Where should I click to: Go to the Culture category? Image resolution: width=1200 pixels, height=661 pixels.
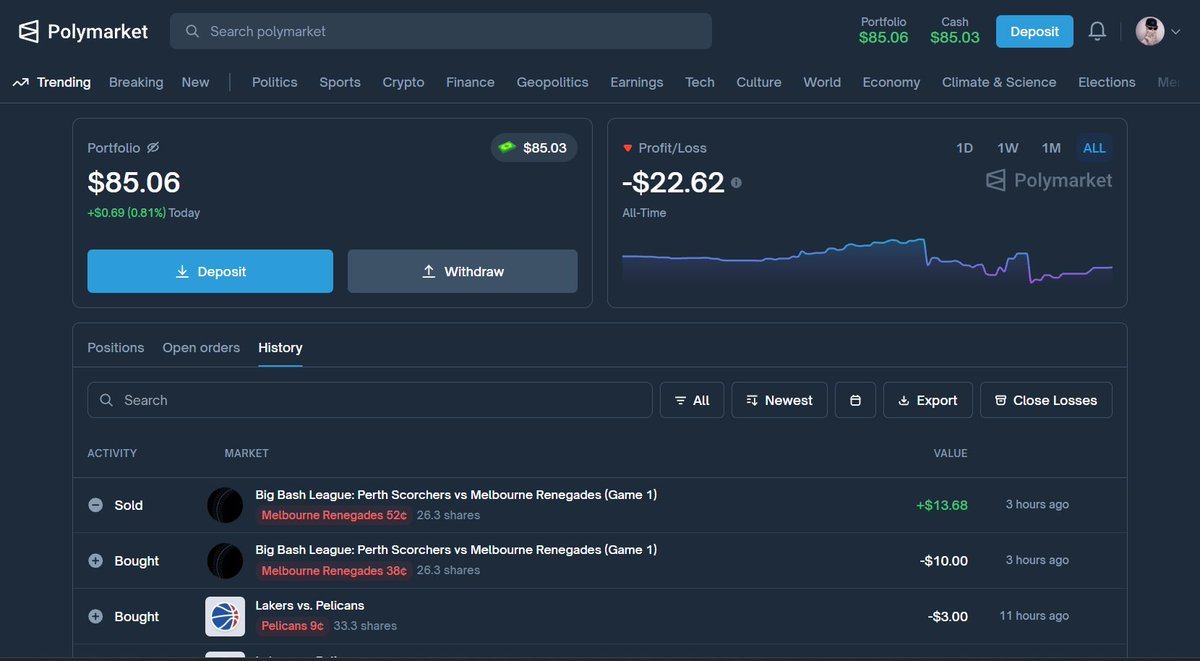coord(759,82)
